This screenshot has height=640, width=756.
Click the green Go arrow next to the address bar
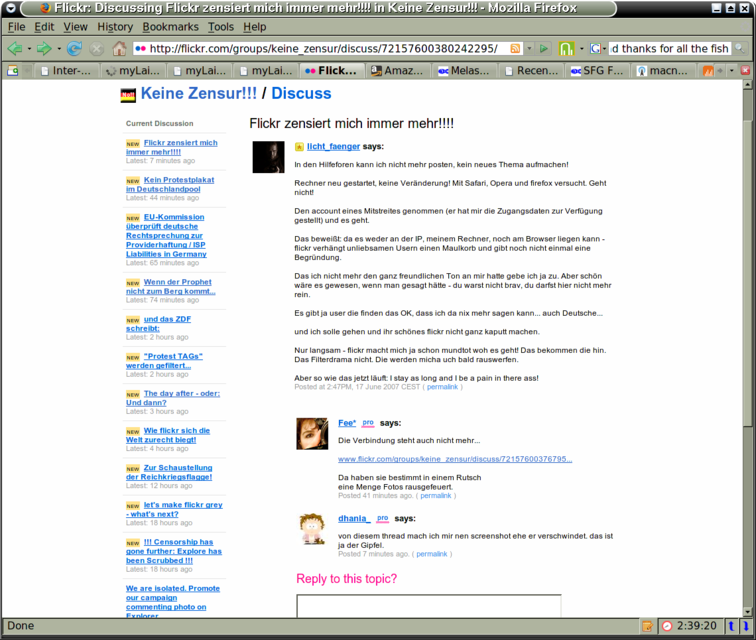coord(544,48)
